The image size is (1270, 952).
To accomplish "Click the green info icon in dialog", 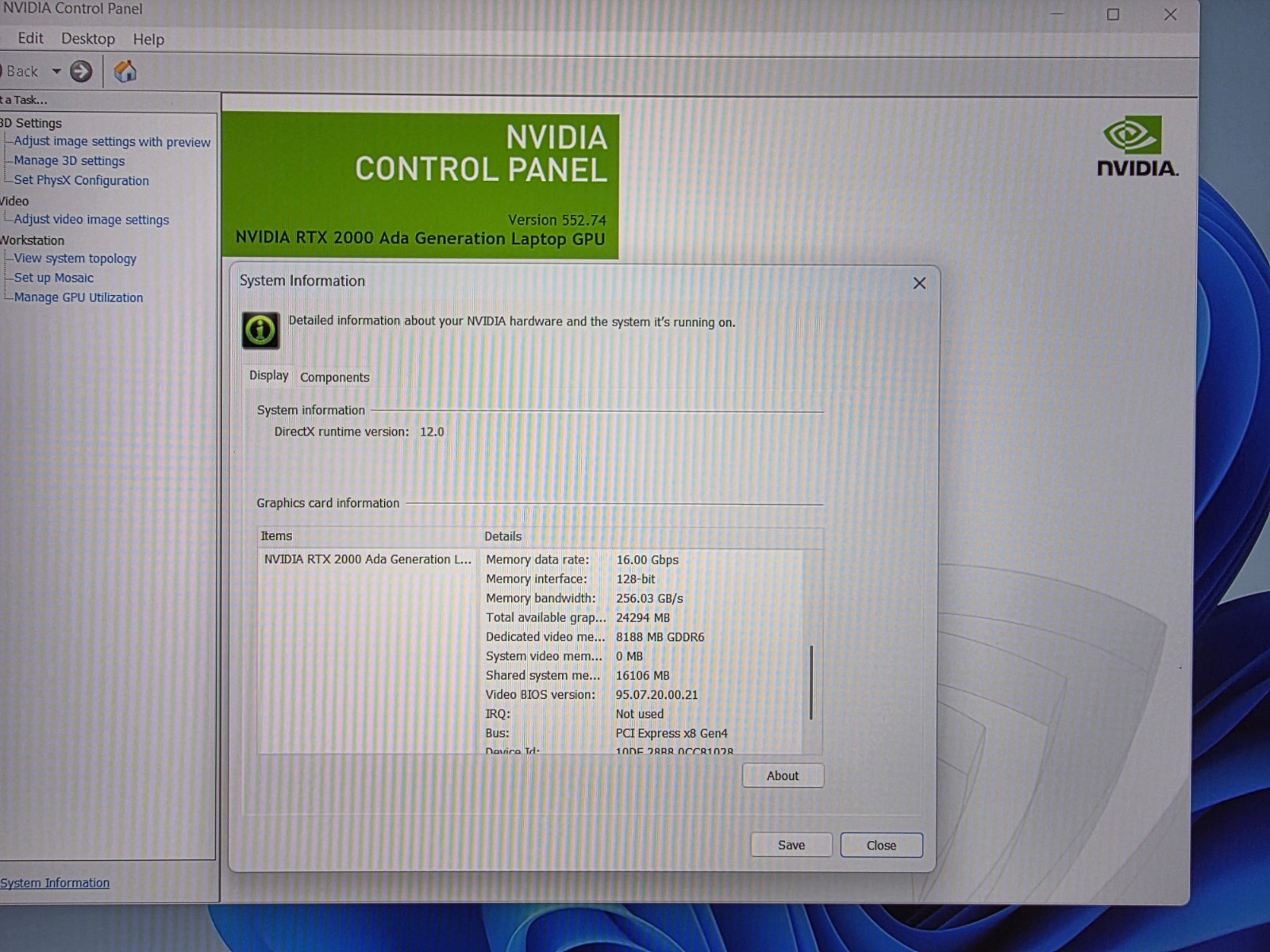I will [260, 330].
